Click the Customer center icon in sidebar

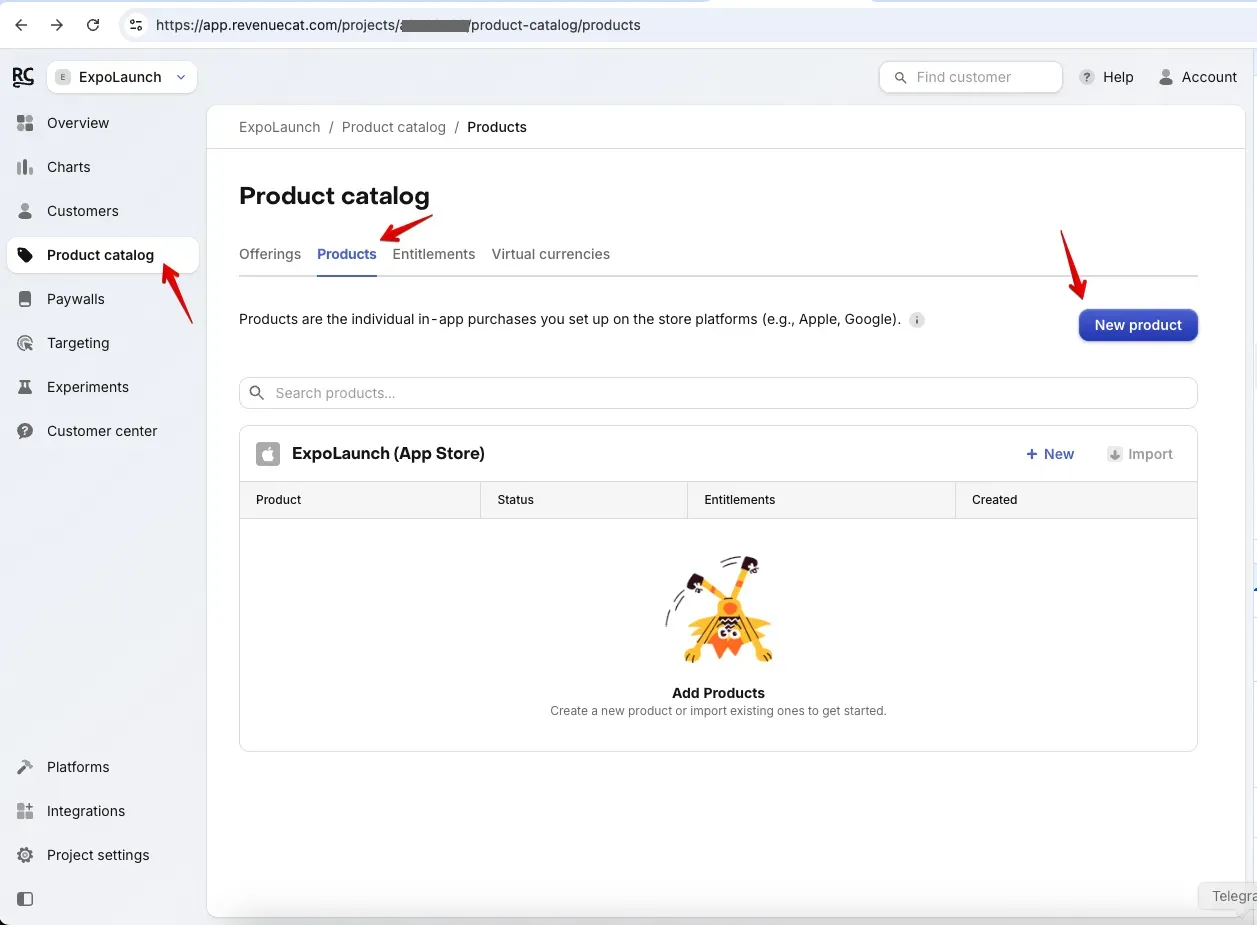point(25,431)
